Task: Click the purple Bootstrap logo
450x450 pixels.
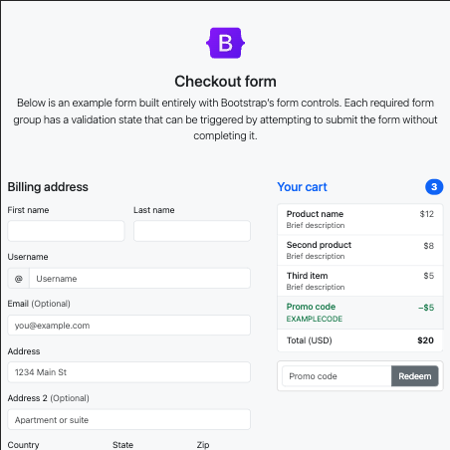Action: 225,43
